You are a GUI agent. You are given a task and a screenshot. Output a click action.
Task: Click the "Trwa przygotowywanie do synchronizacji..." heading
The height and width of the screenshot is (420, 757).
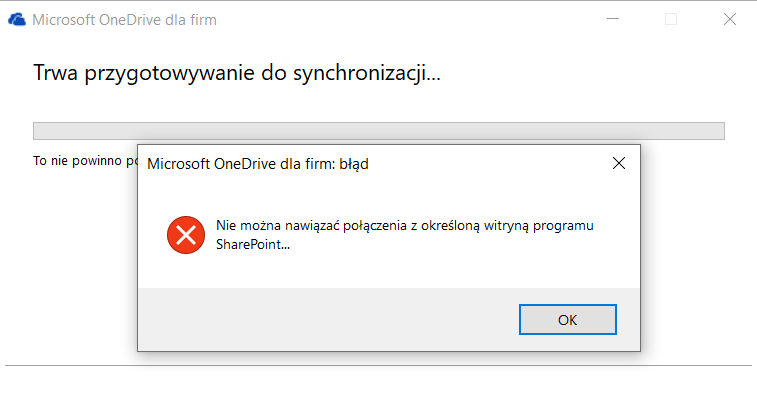[237, 73]
